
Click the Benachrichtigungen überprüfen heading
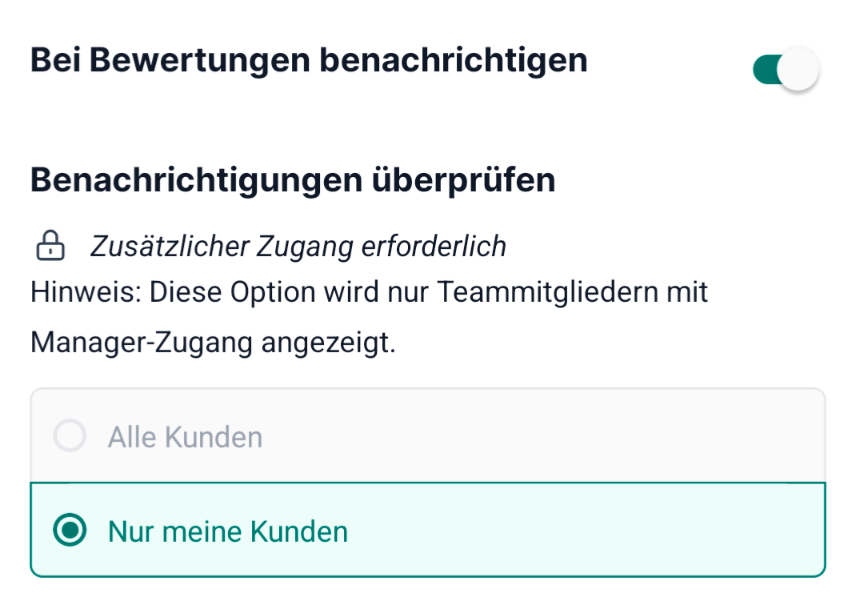point(293,180)
